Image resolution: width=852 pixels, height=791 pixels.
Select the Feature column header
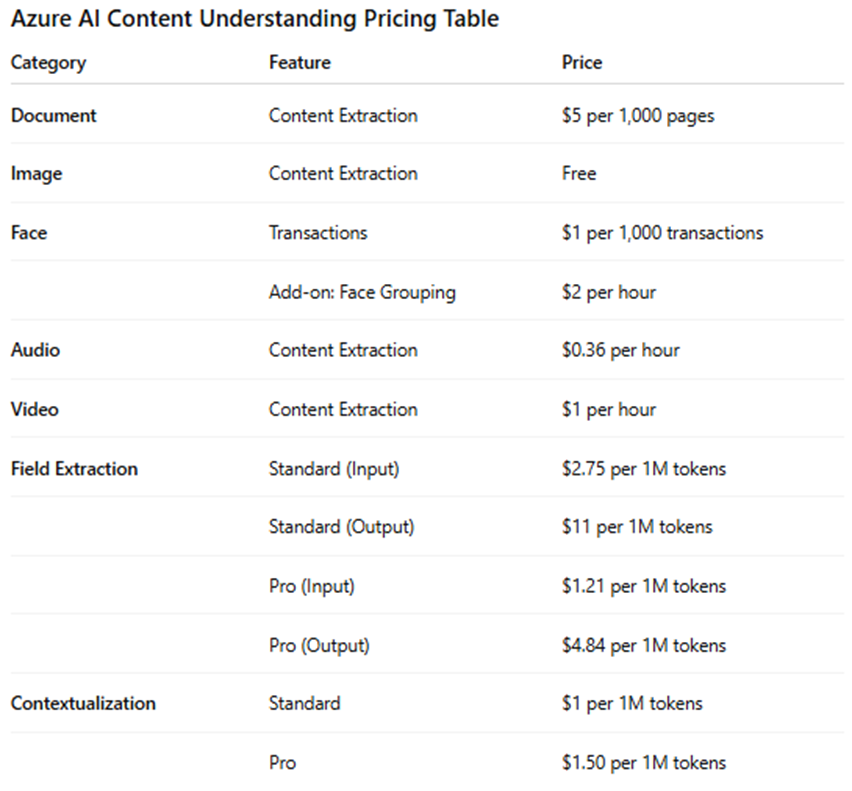(x=300, y=62)
